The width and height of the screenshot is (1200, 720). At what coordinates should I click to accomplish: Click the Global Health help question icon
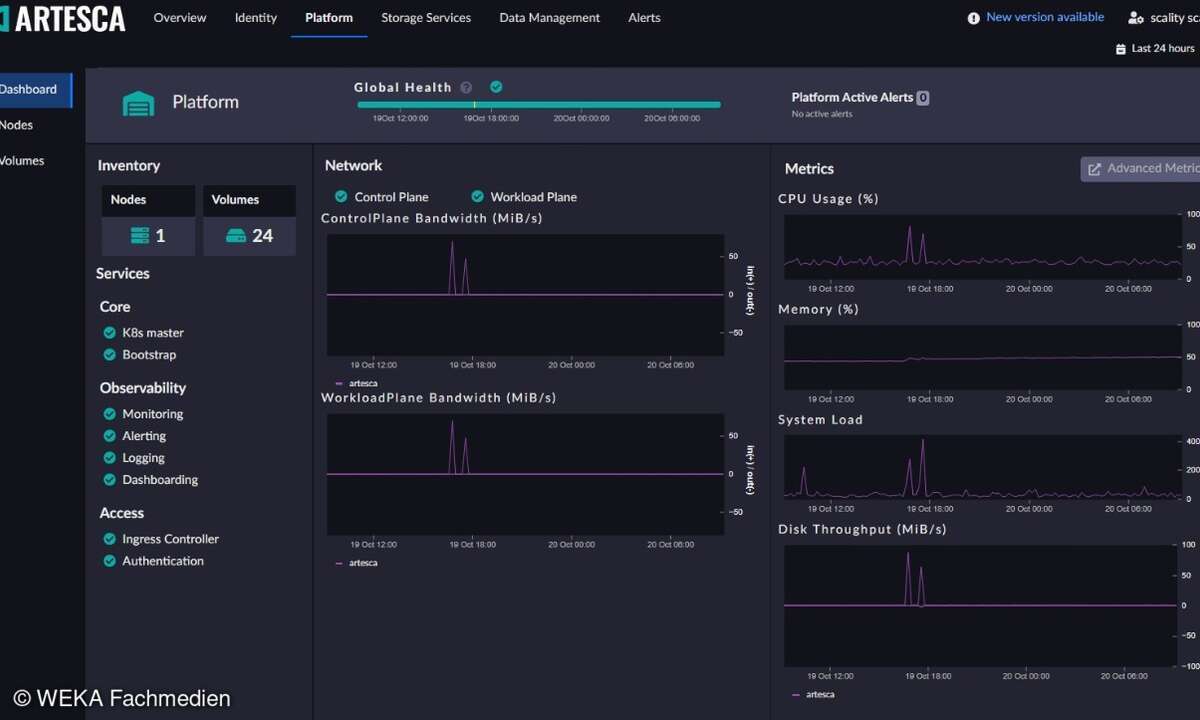pyautogui.click(x=467, y=87)
